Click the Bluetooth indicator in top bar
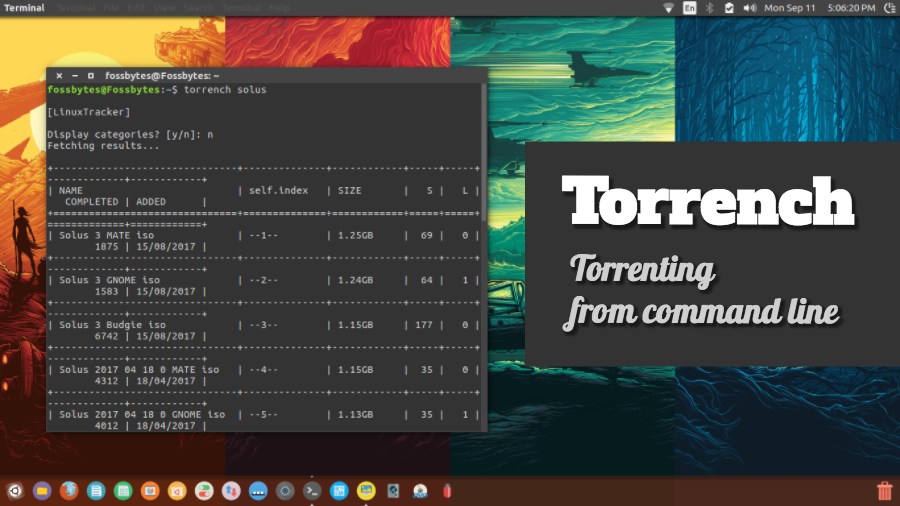 click(710, 8)
